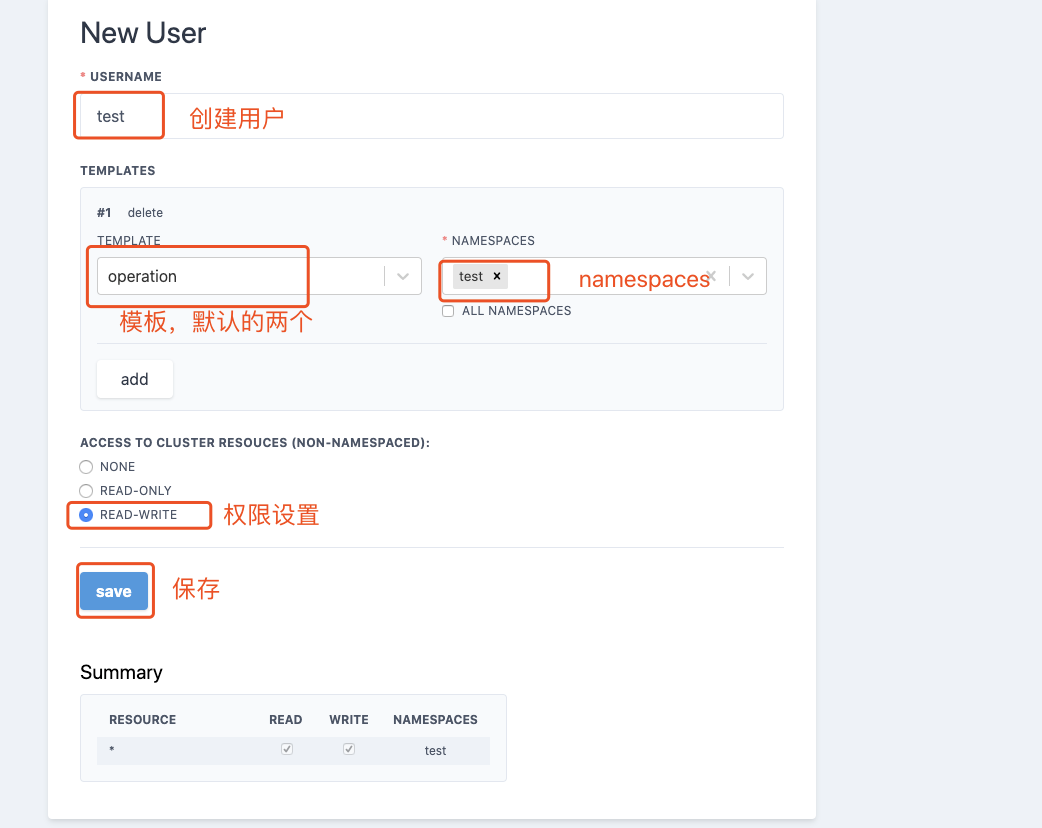Expand the Namespaces dropdown chevron

748,277
